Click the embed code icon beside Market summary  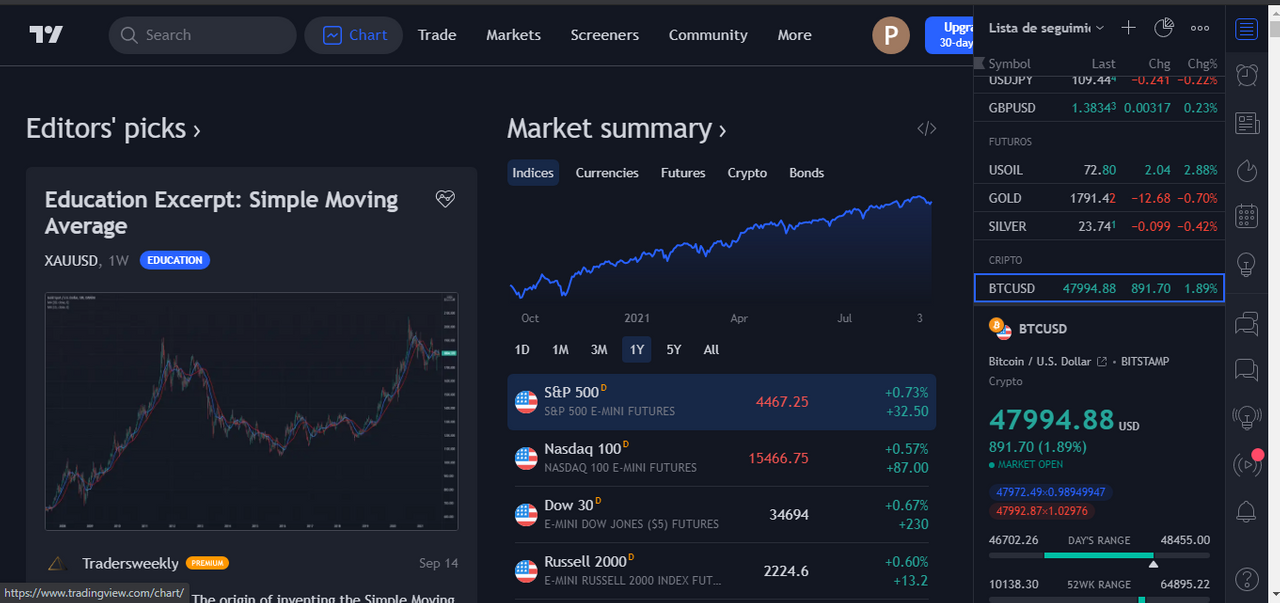927,128
